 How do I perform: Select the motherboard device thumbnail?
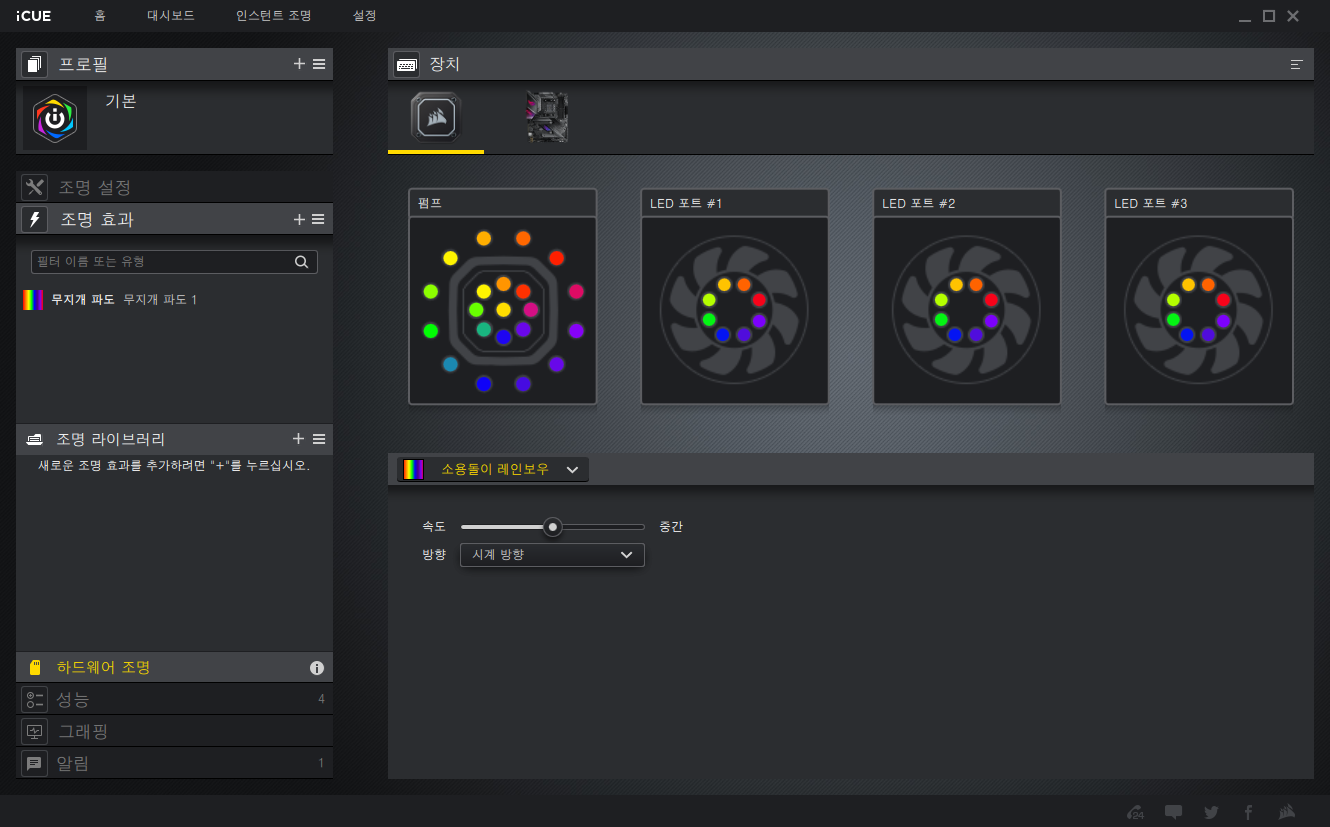547,117
